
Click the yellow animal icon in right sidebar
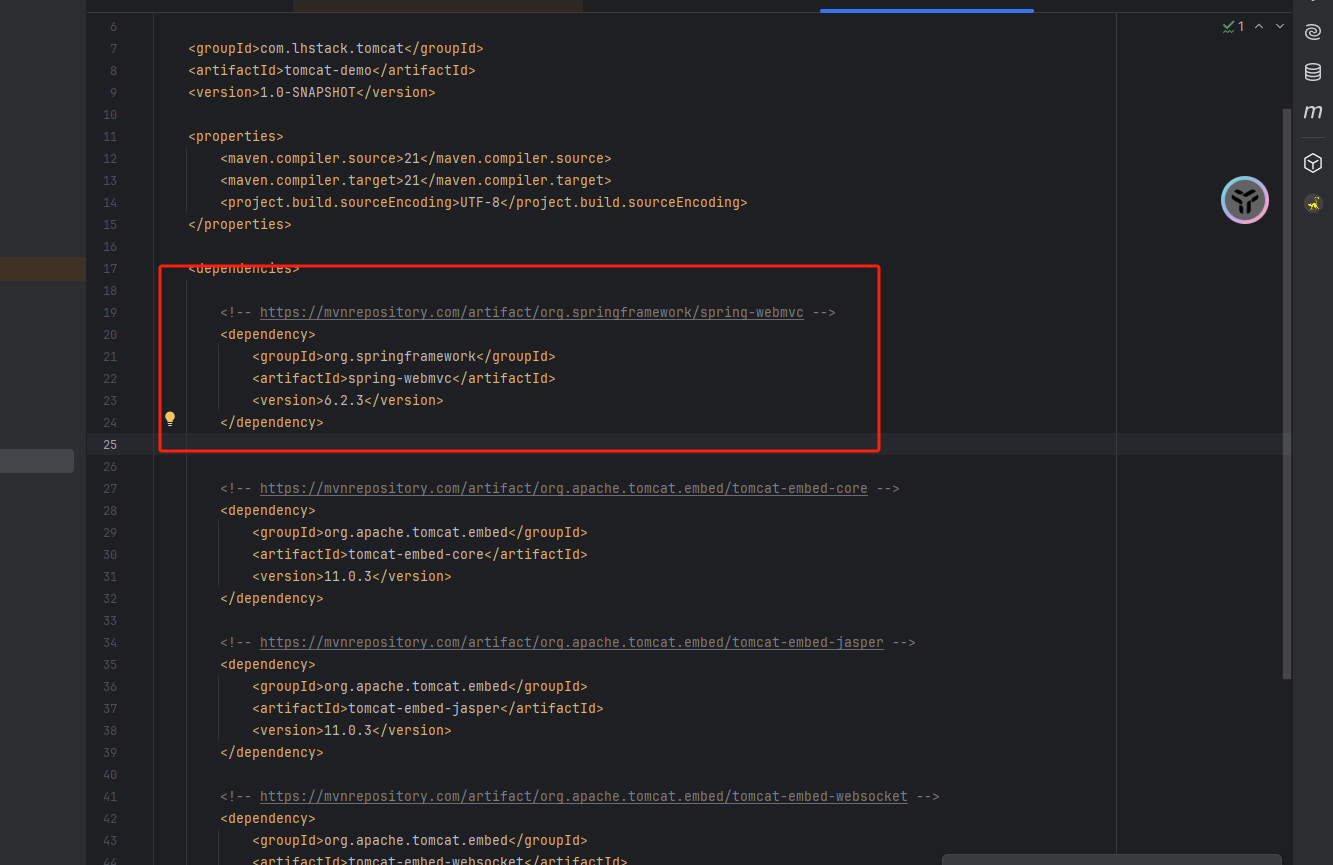pos(1313,204)
